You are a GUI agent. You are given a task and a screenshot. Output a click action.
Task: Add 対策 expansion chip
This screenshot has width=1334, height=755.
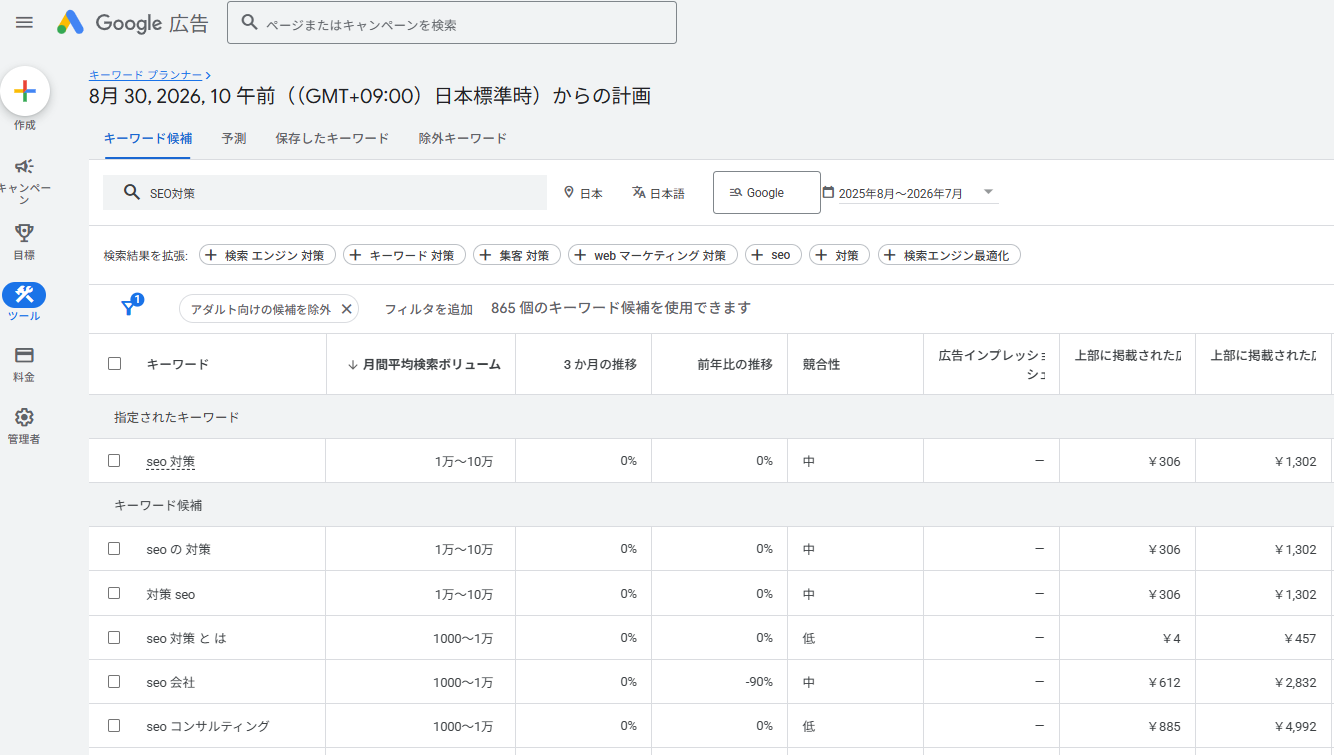[x=839, y=255]
